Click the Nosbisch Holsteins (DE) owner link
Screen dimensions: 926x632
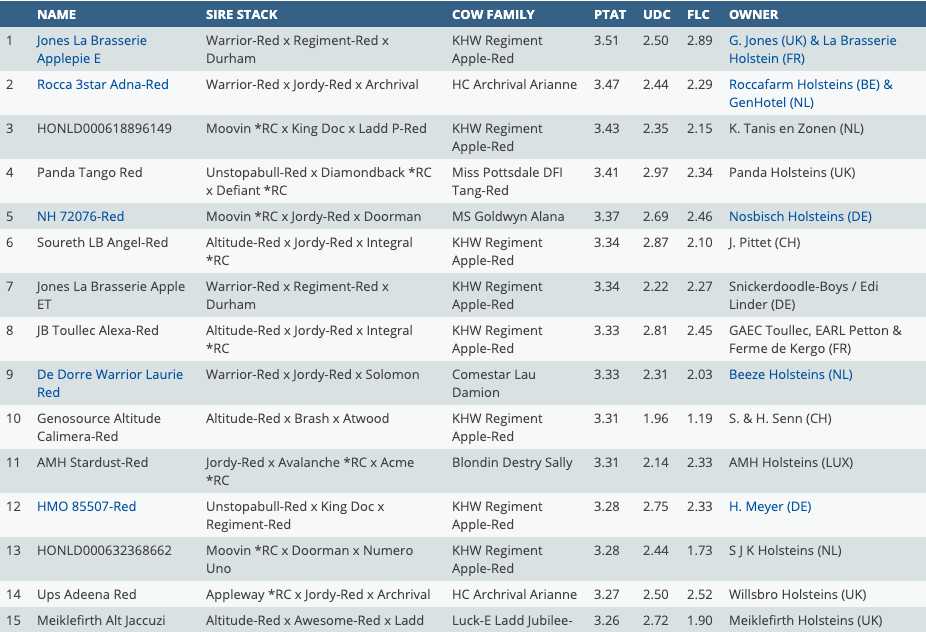[x=800, y=217]
